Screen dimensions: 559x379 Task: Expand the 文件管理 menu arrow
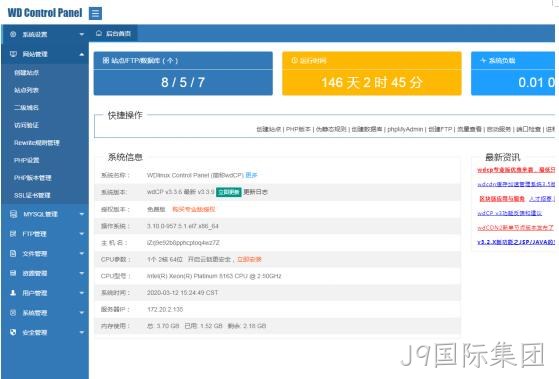[82, 253]
